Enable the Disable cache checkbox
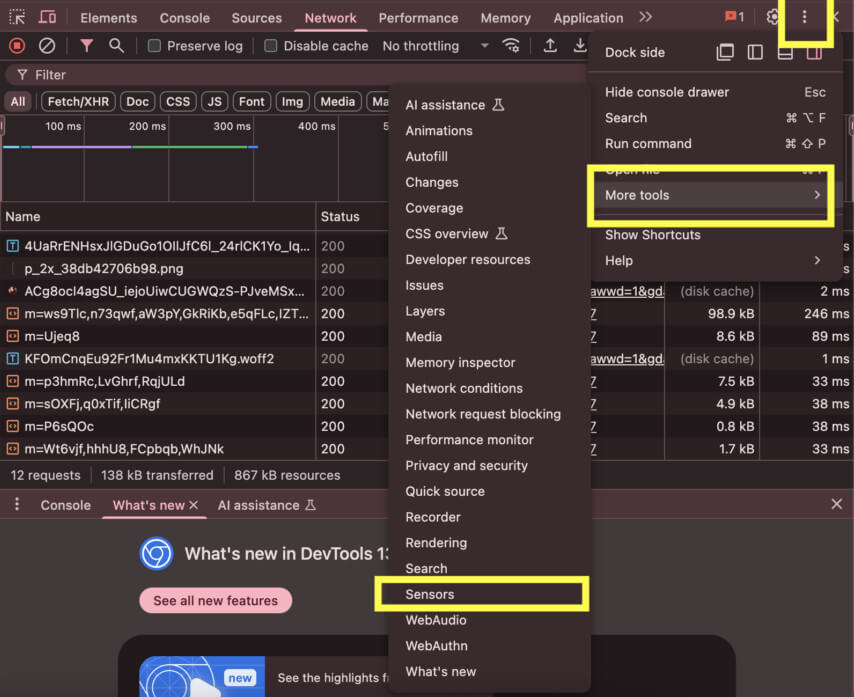854x697 pixels. tap(270, 46)
